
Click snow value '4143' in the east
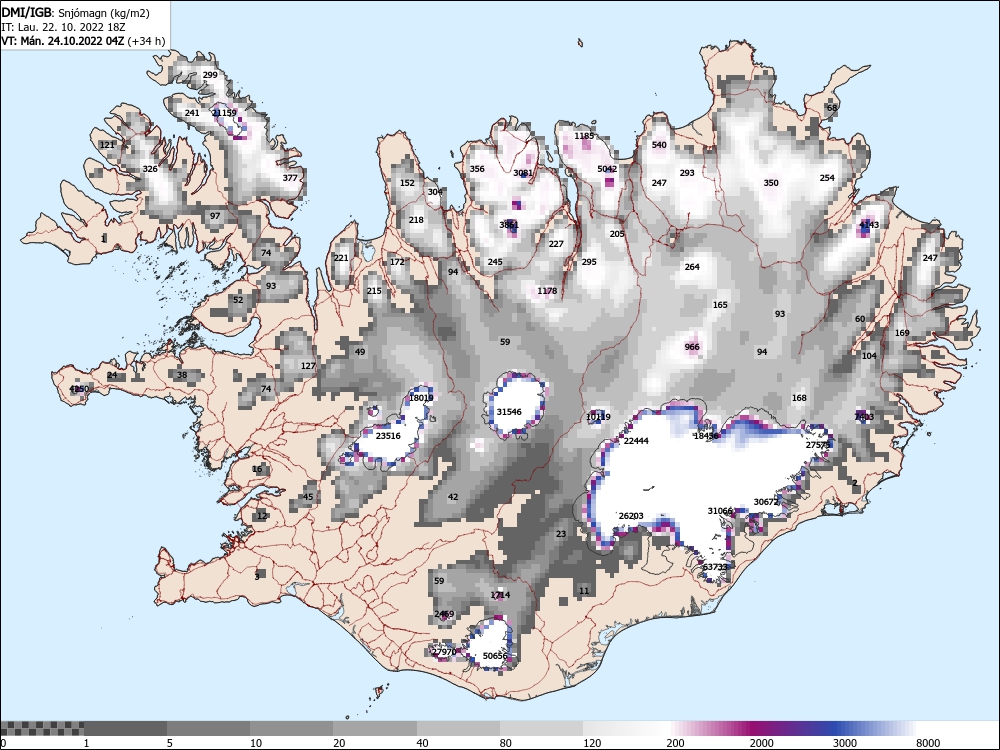click(x=869, y=225)
